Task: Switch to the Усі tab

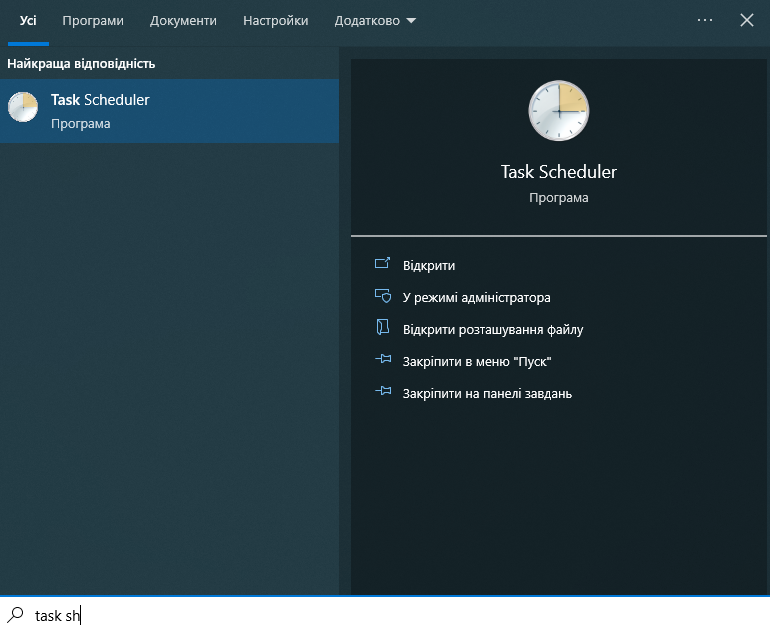Action: 28,21
